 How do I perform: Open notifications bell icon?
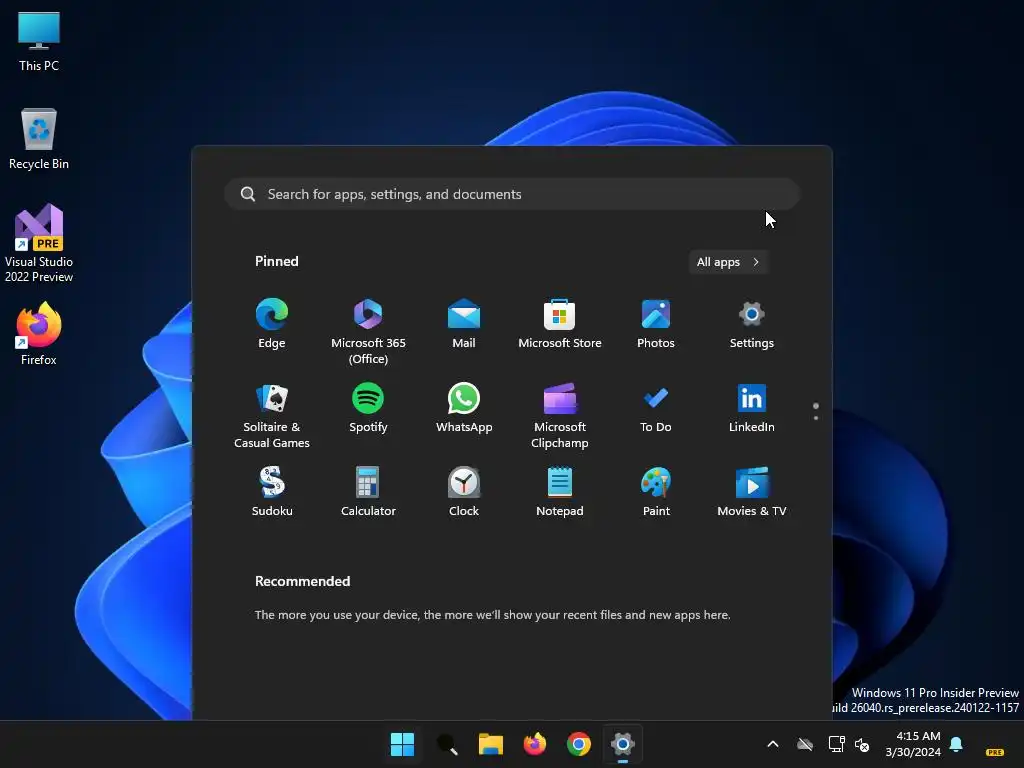tap(956, 744)
